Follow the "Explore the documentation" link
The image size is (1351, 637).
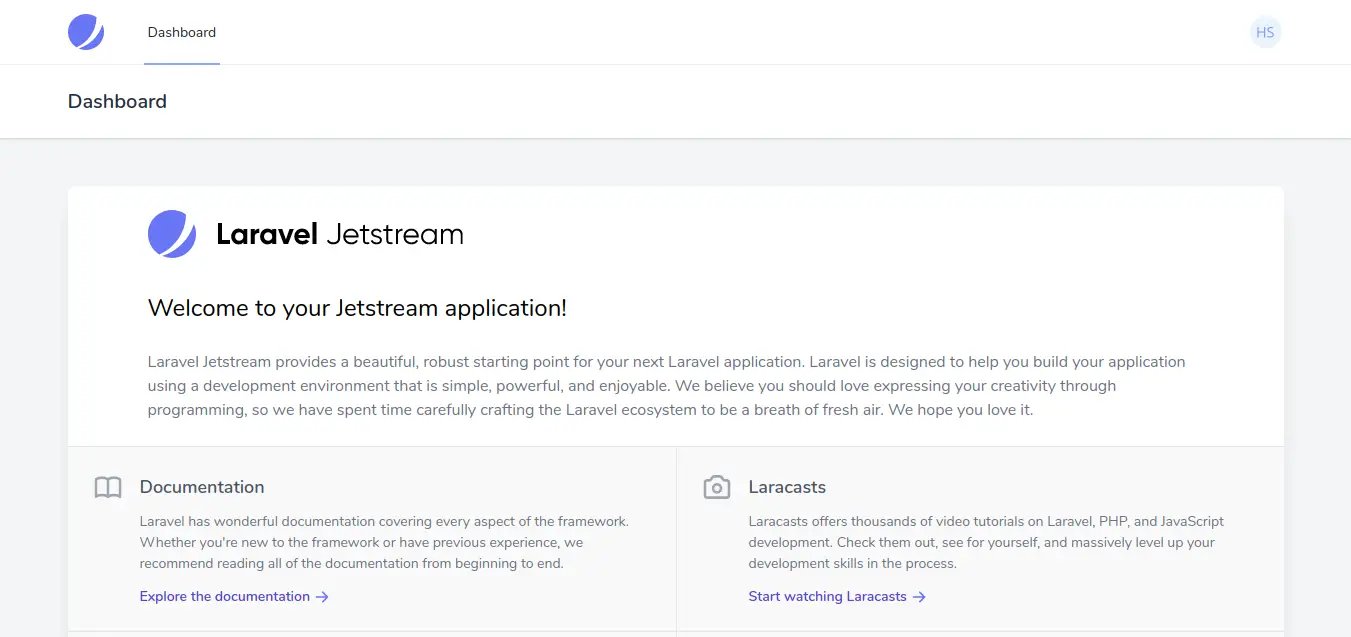click(225, 596)
